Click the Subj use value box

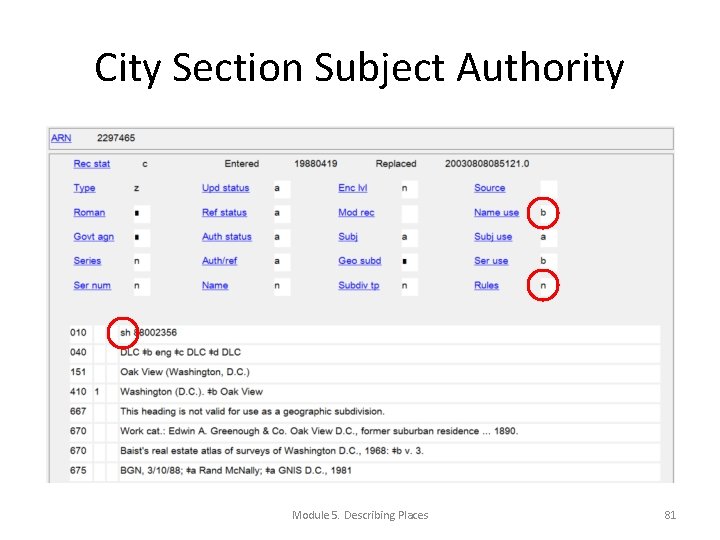[x=548, y=237]
